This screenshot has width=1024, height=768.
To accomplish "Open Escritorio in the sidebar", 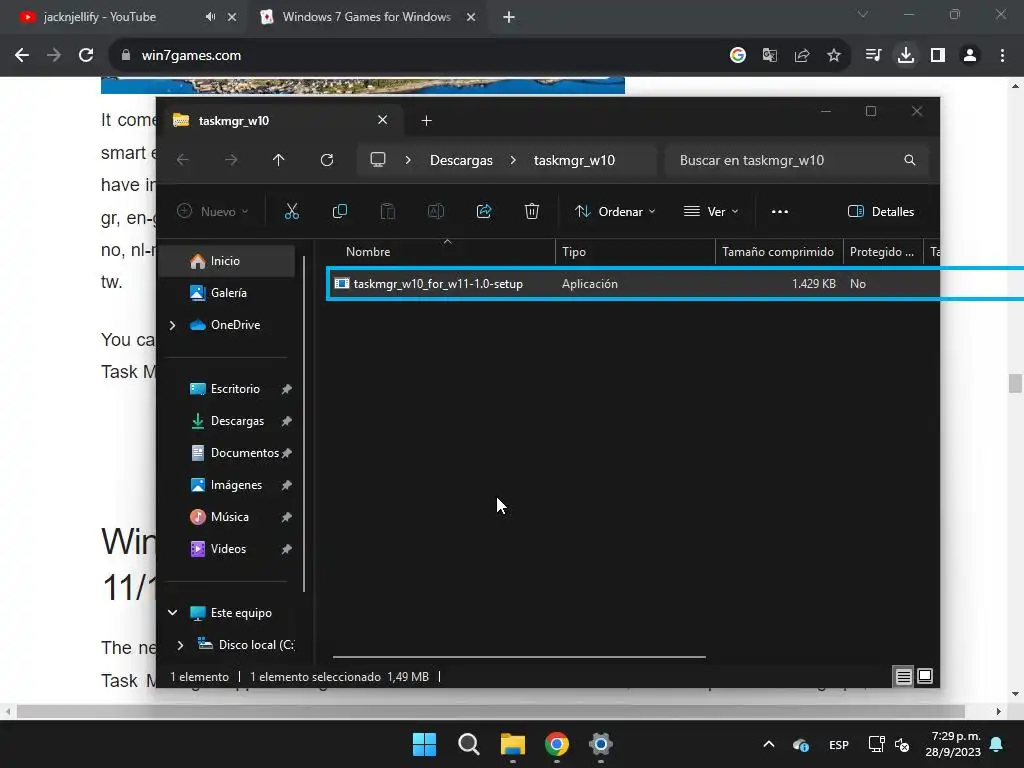I will click(226, 389).
